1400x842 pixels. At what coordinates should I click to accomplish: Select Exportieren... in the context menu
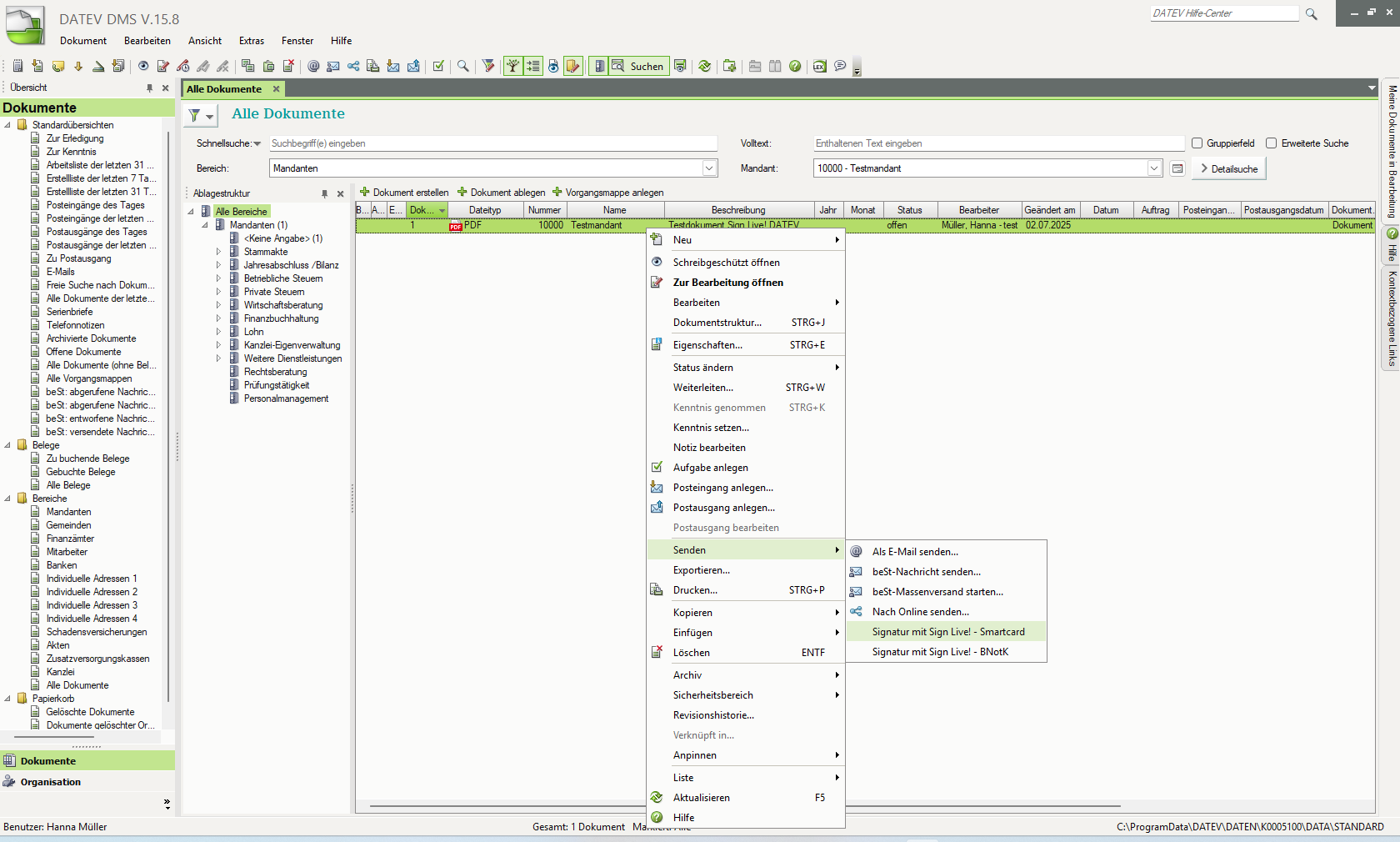[x=702, y=570]
